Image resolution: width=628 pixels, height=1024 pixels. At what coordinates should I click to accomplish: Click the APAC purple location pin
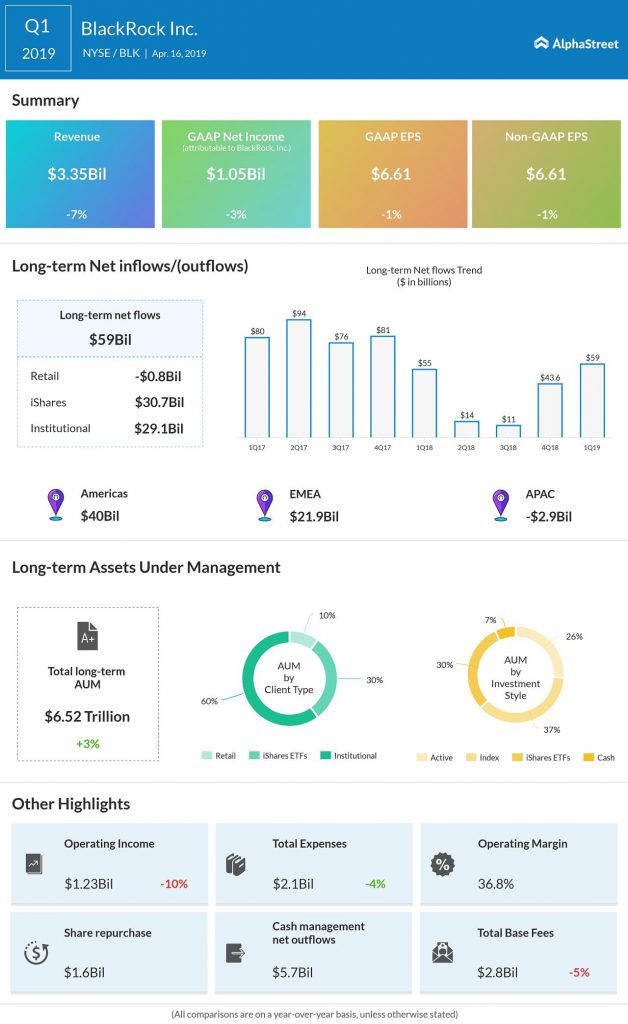501,505
